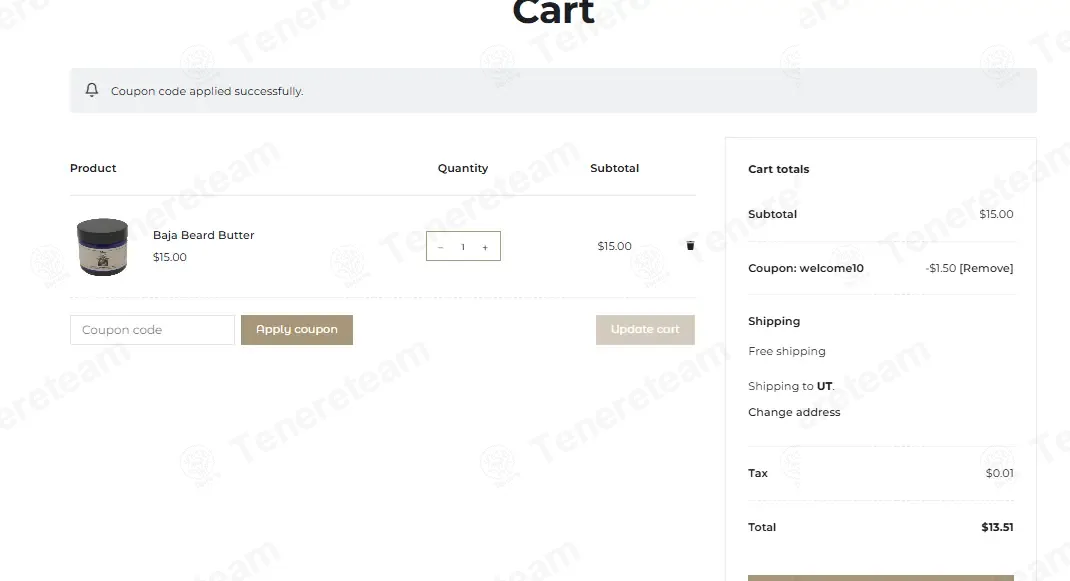Open the Change address link

[794, 412]
